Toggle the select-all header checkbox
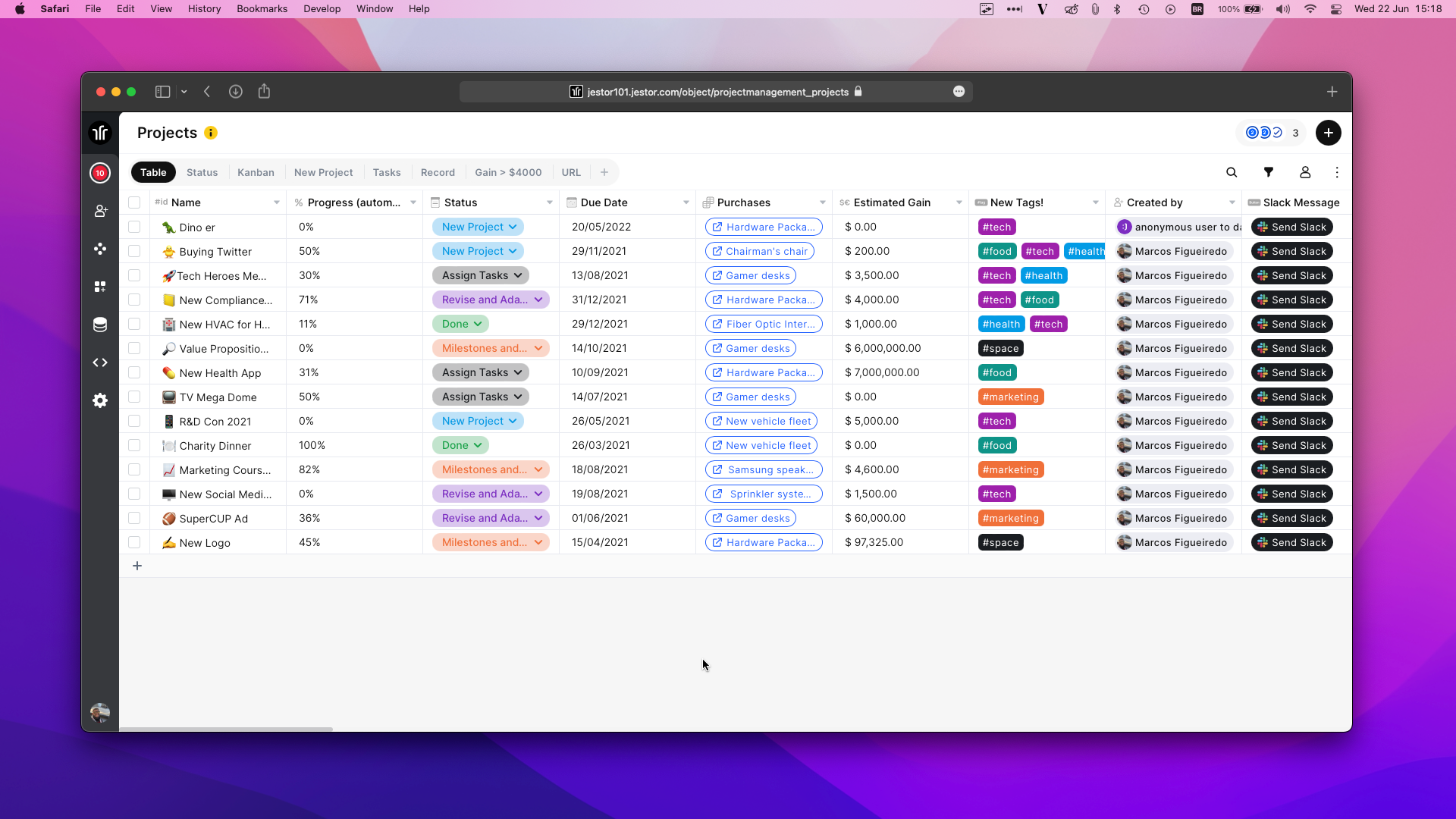The width and height of the screenshot is (1456, 819). click(134, 202)
